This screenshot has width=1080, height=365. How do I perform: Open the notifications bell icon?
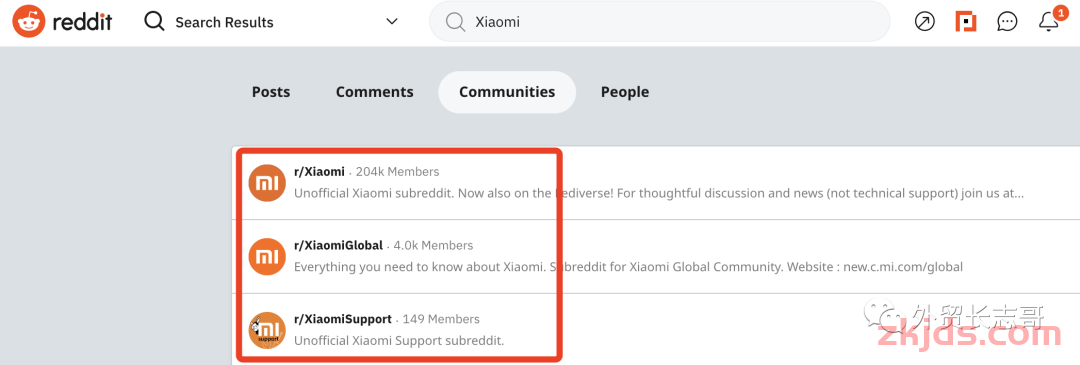click(x=1048, y=21)
